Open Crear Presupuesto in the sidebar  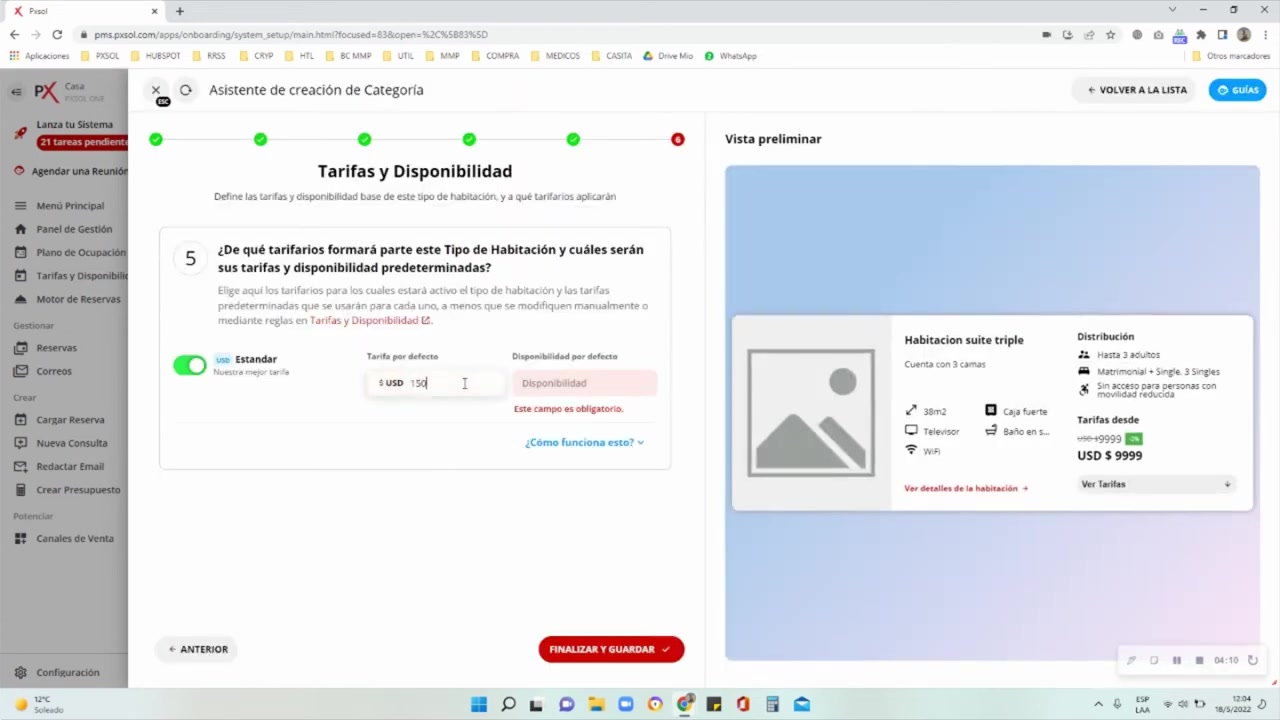(x=20, y=489)
